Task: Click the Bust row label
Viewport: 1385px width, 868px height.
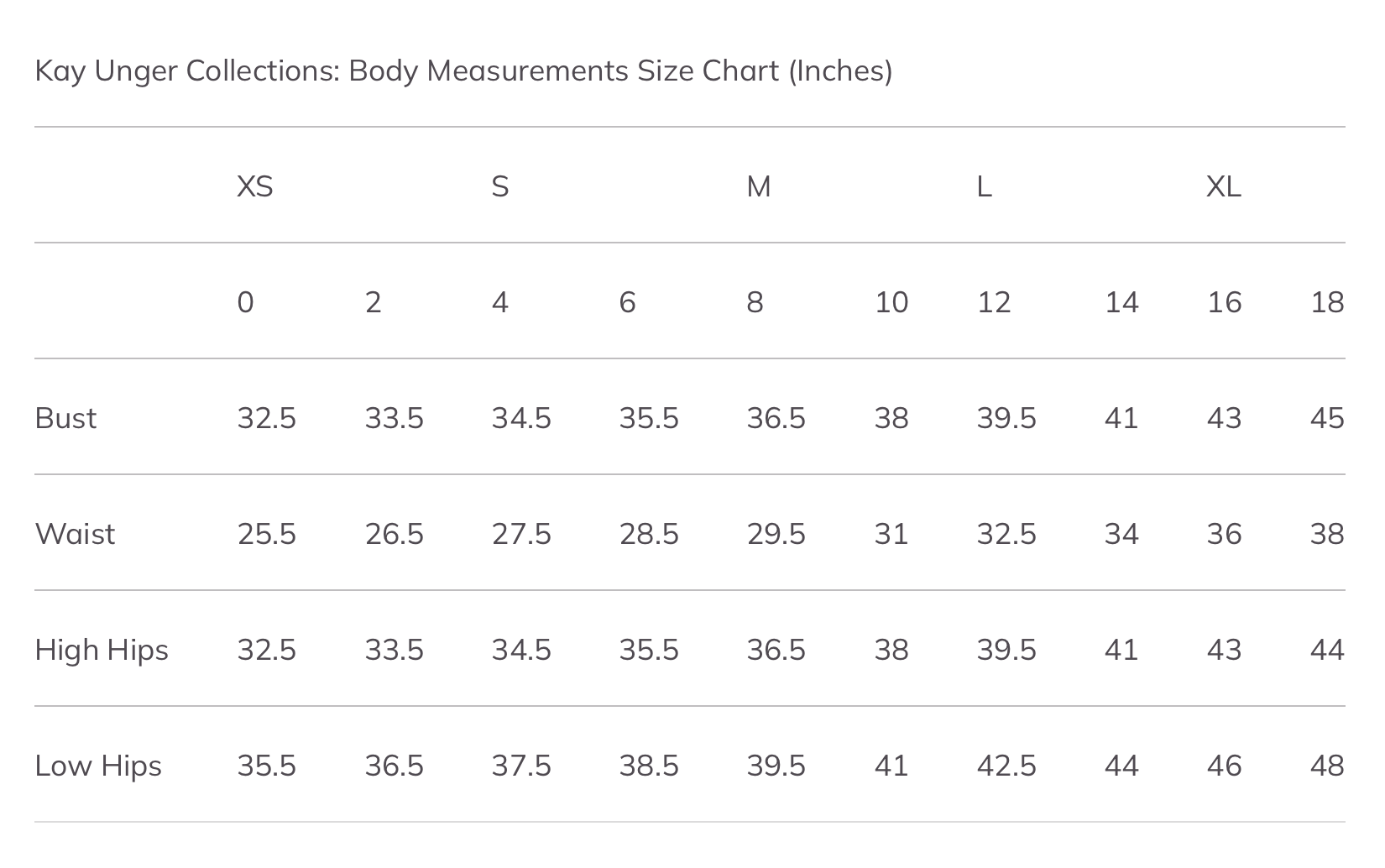Action: pos(65,418)
